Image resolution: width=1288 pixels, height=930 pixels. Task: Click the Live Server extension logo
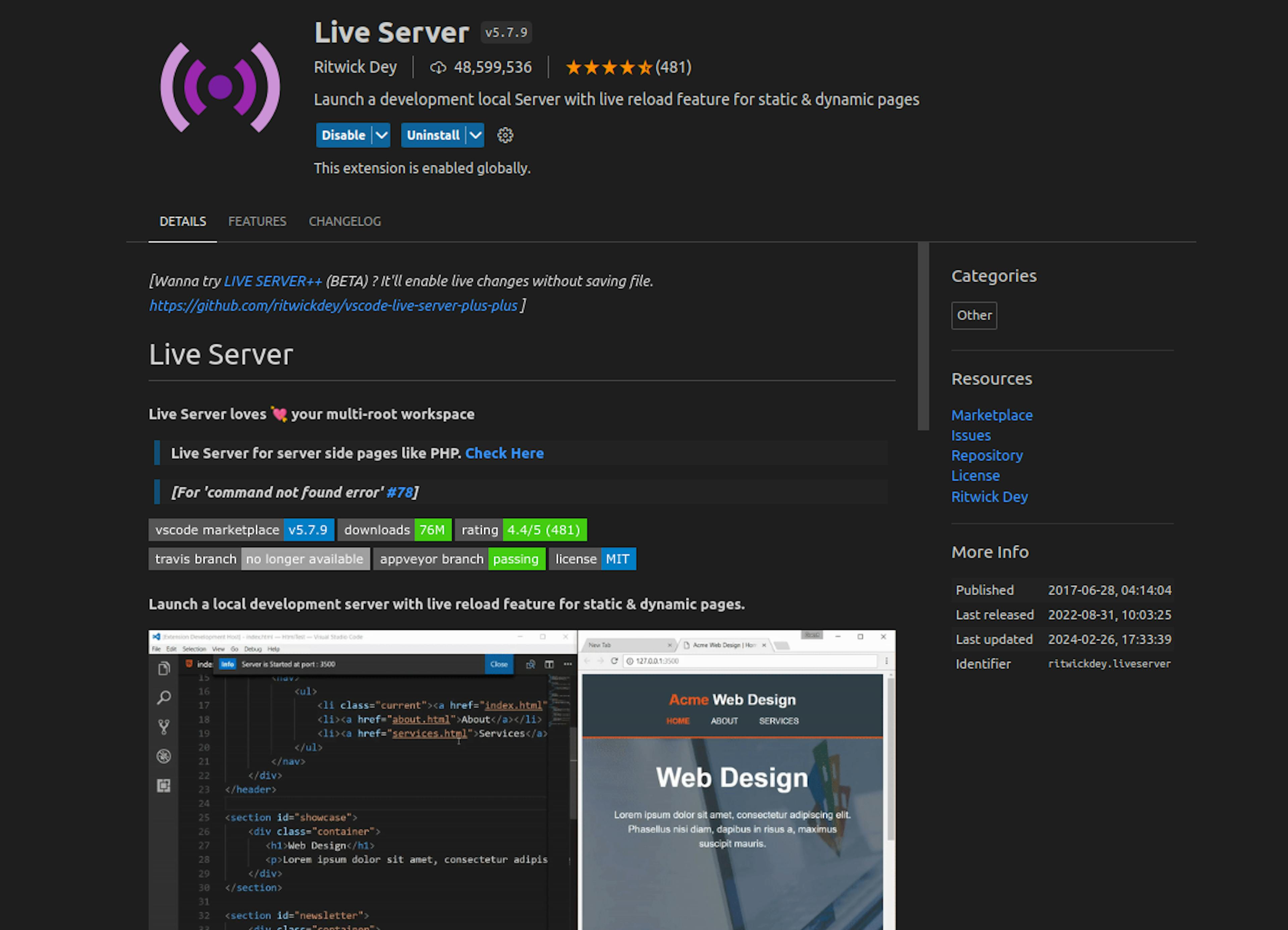220,87
